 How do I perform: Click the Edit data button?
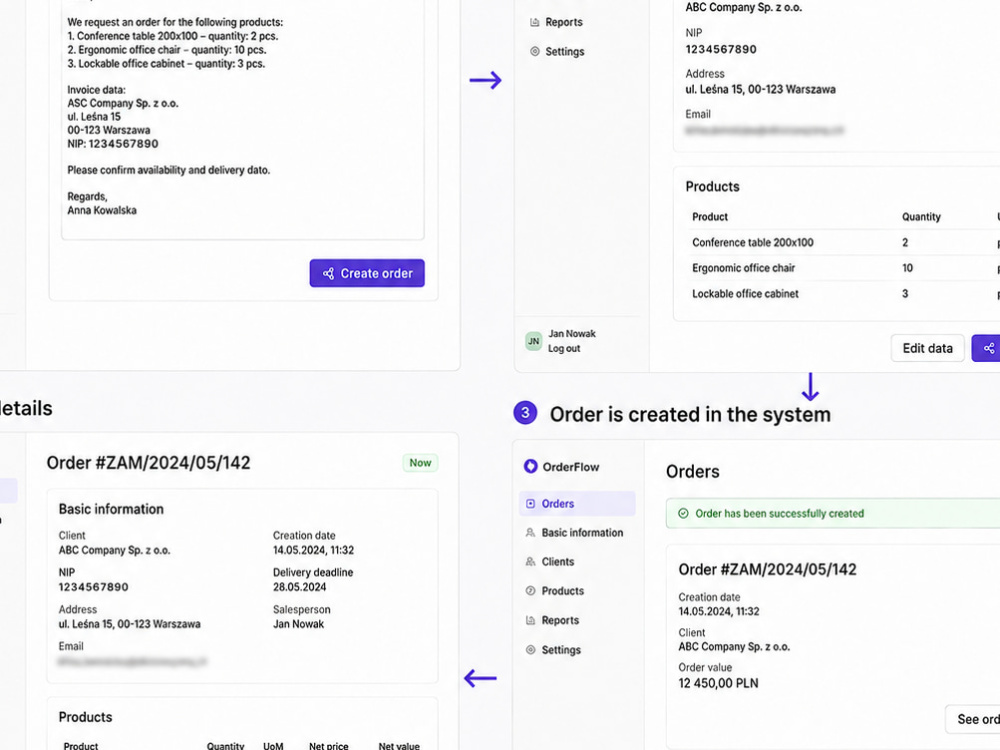click(927, 348)
